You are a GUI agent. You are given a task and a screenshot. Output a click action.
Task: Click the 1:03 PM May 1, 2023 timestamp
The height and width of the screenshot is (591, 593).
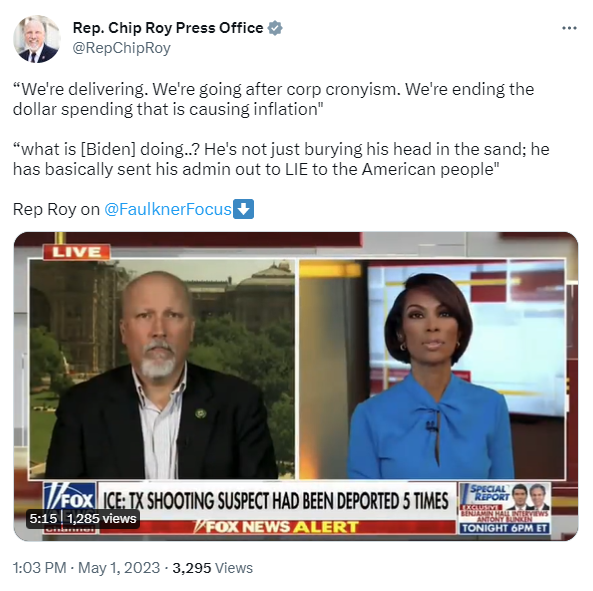(x=86, y=568)
